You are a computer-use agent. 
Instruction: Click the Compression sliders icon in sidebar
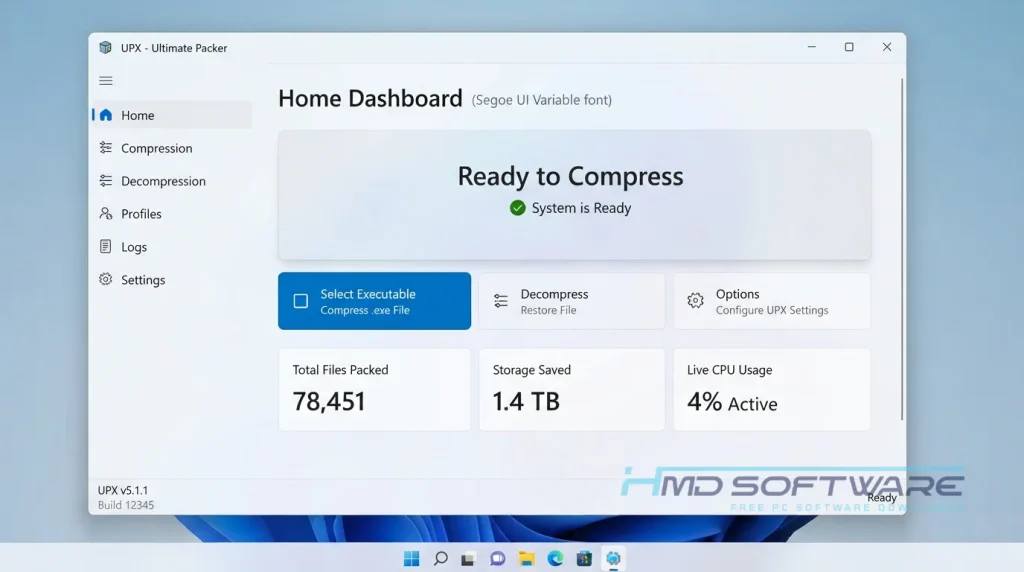coord(106,148)
